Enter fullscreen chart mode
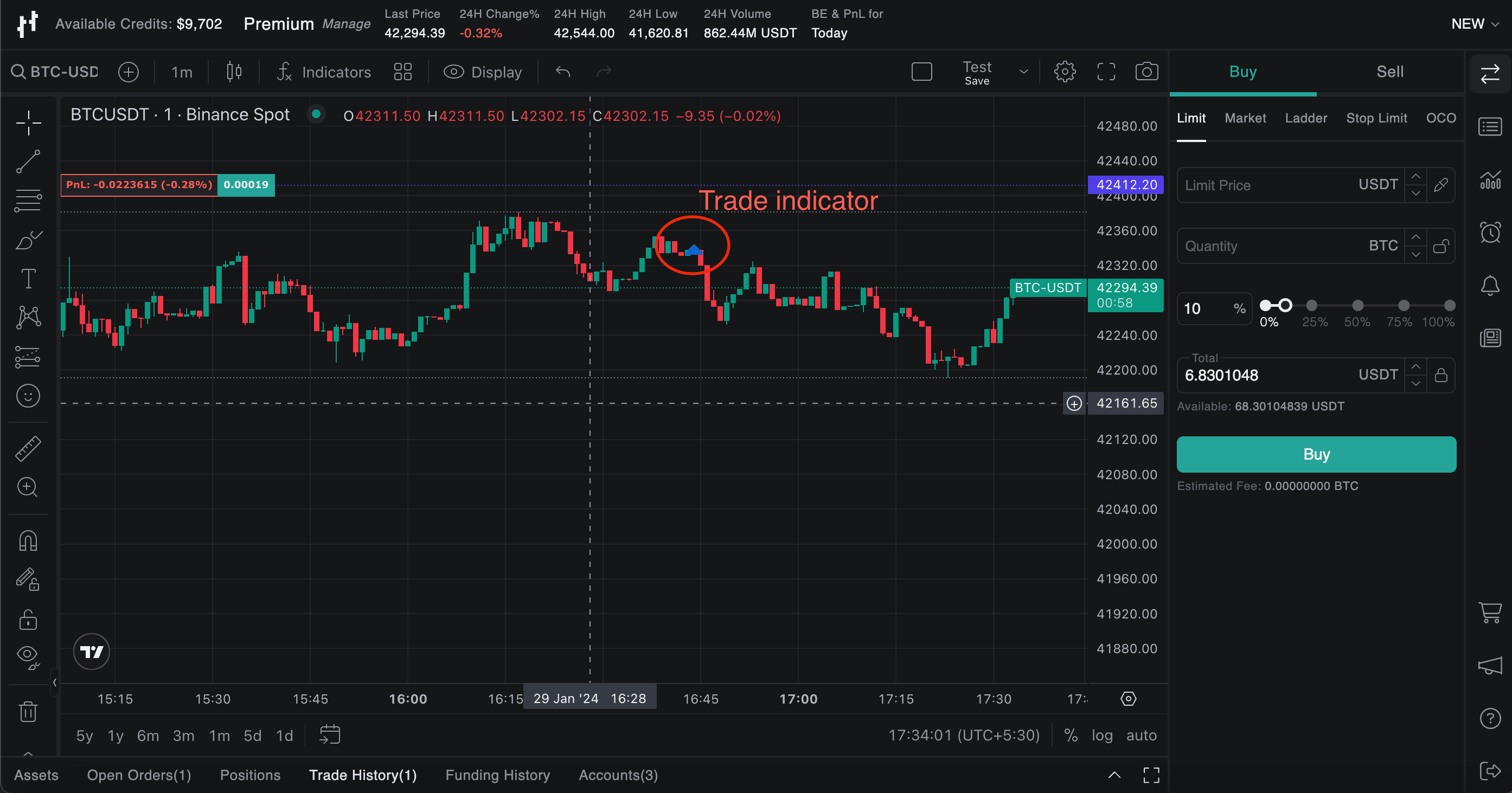1512x793 pixels. [1106, 72]
